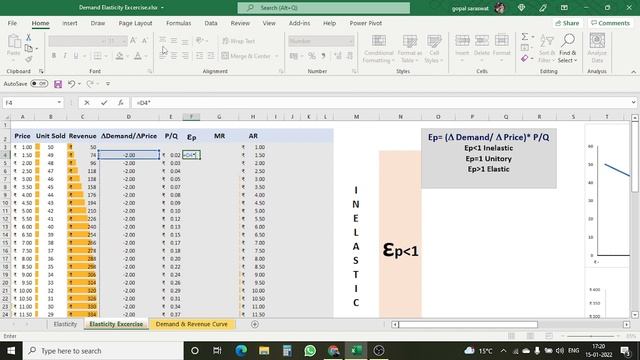The height and width of the screenshot is (360, 640).
Task: Toggle Align Right
Action: point(185,56)
